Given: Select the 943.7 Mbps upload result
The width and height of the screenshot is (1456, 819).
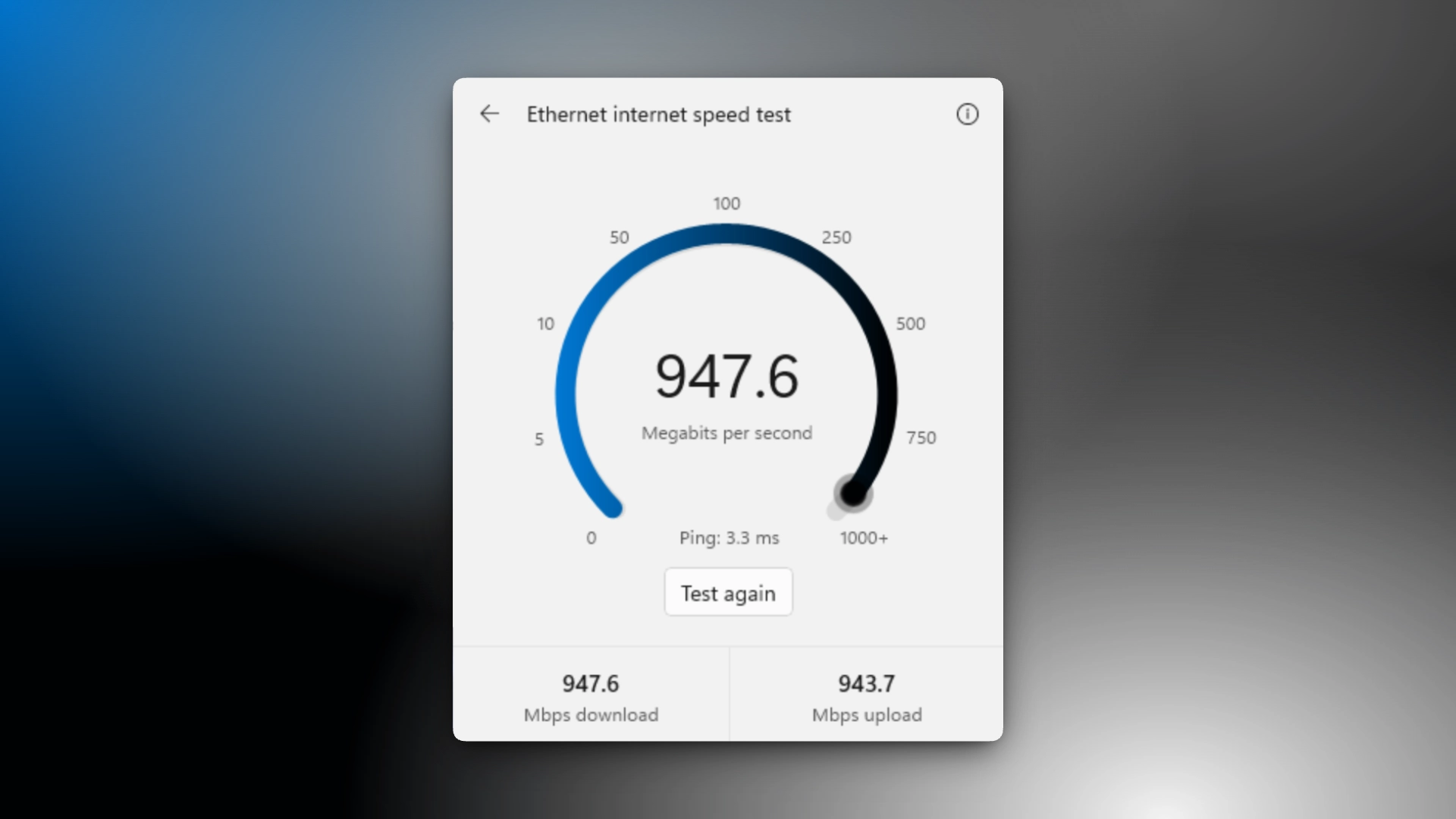Looking at the screenshot, I should click(x=867, y=695).
